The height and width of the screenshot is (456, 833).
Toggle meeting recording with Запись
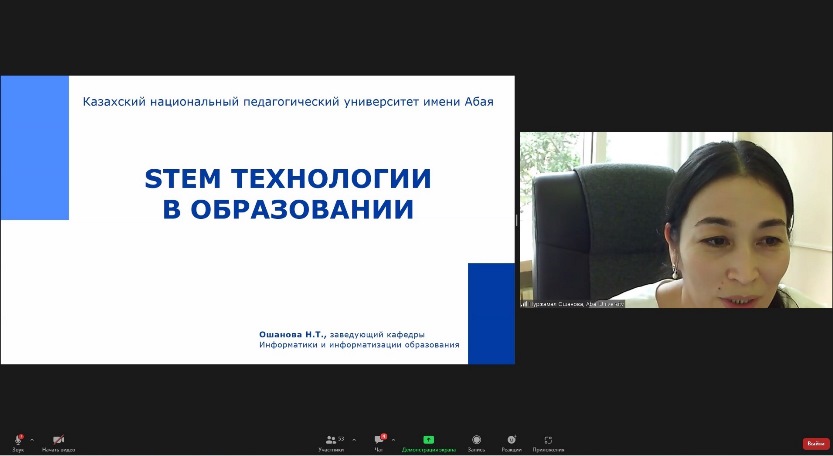(476, 440)
